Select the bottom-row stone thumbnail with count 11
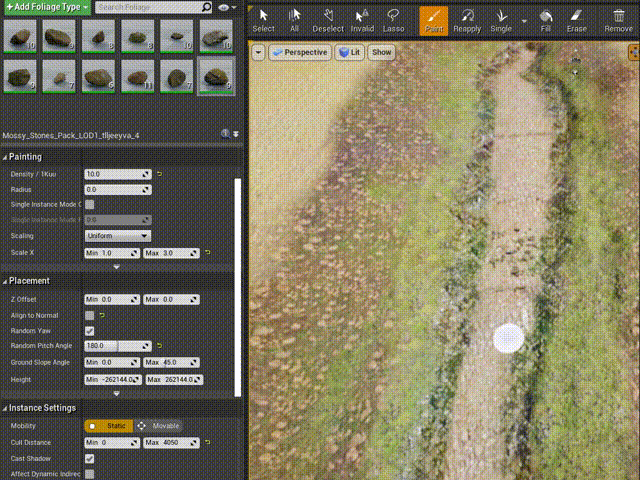This screenshot has width=640, height=480. point(138,76)
